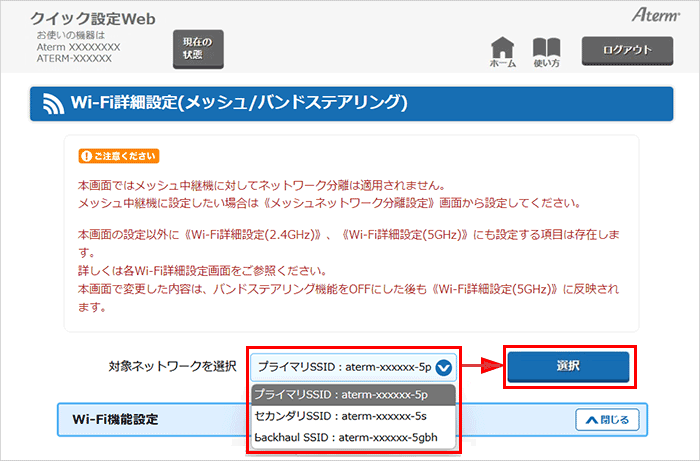Click the Aterm logo at top right

point(655,16)
